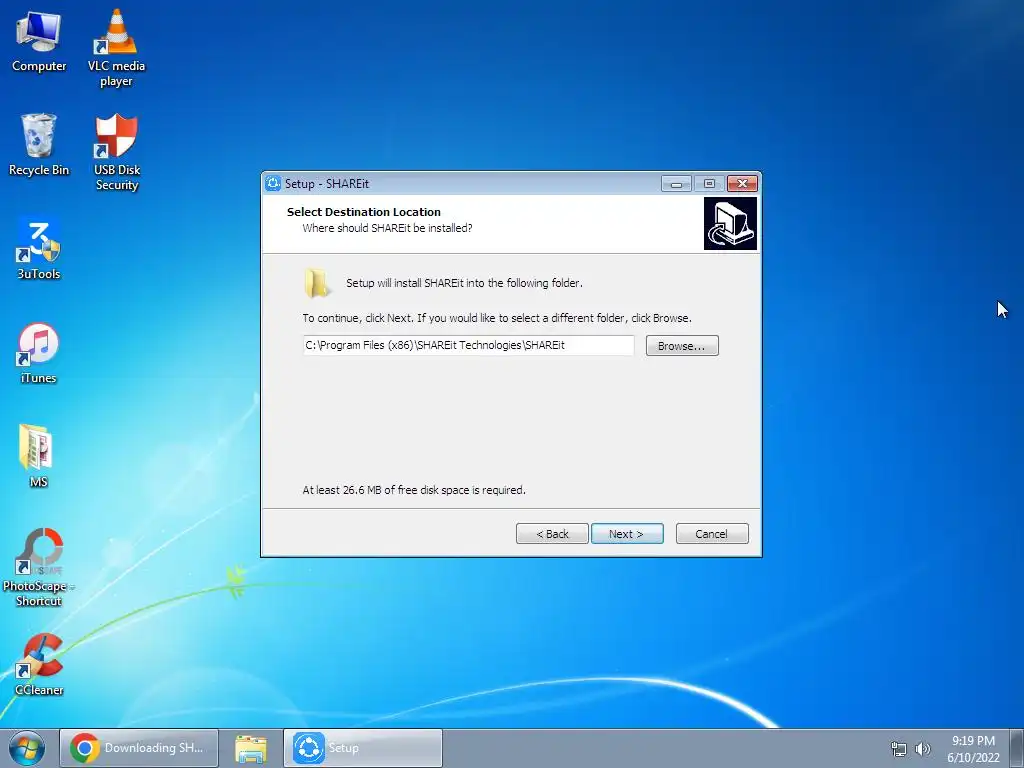This screenshot has width=1024, height=768.
Task: Click the installer computer graphic in header
Action: point(730,223)
